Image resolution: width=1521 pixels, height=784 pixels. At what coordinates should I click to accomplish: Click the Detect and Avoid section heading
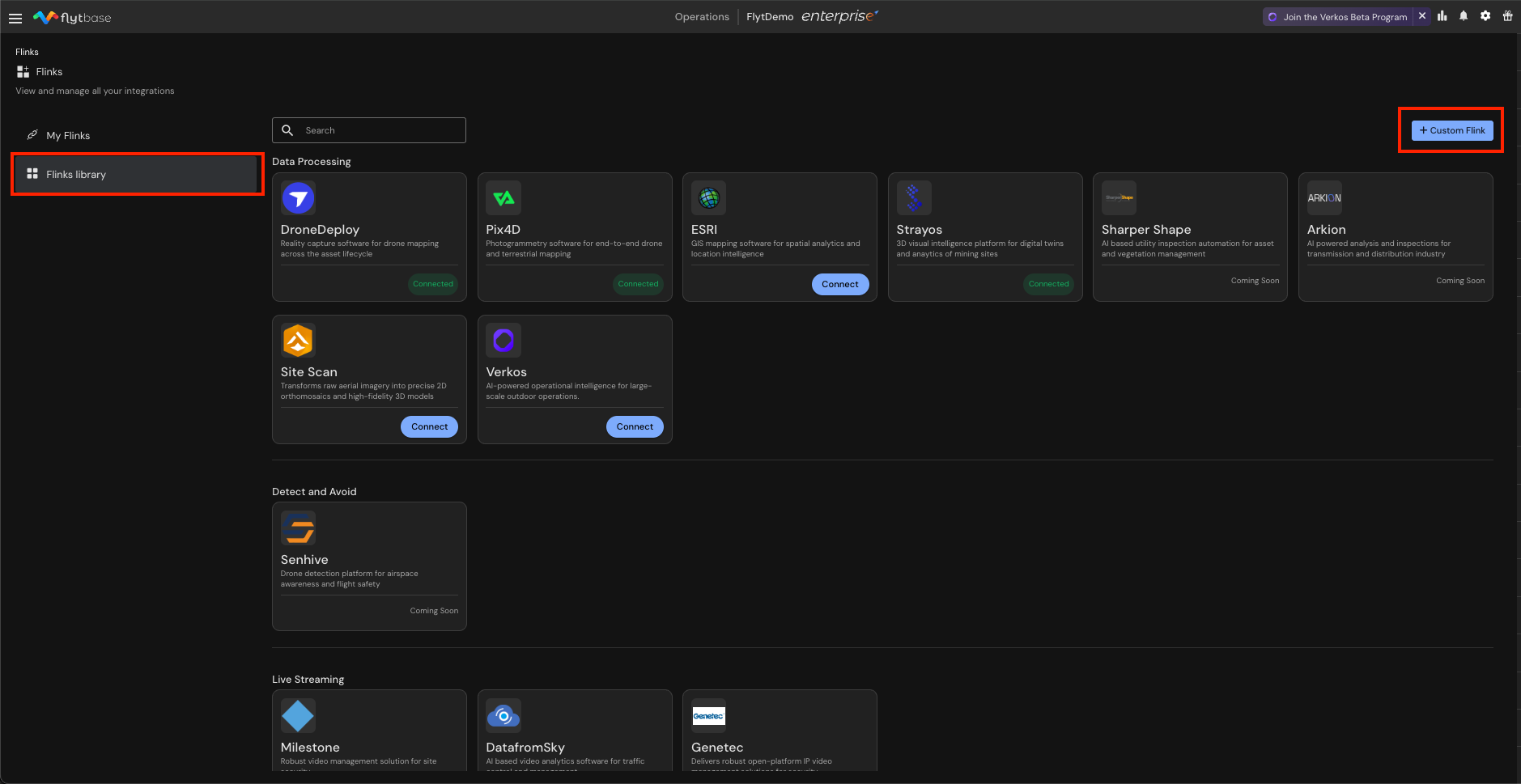click(314, 492)
